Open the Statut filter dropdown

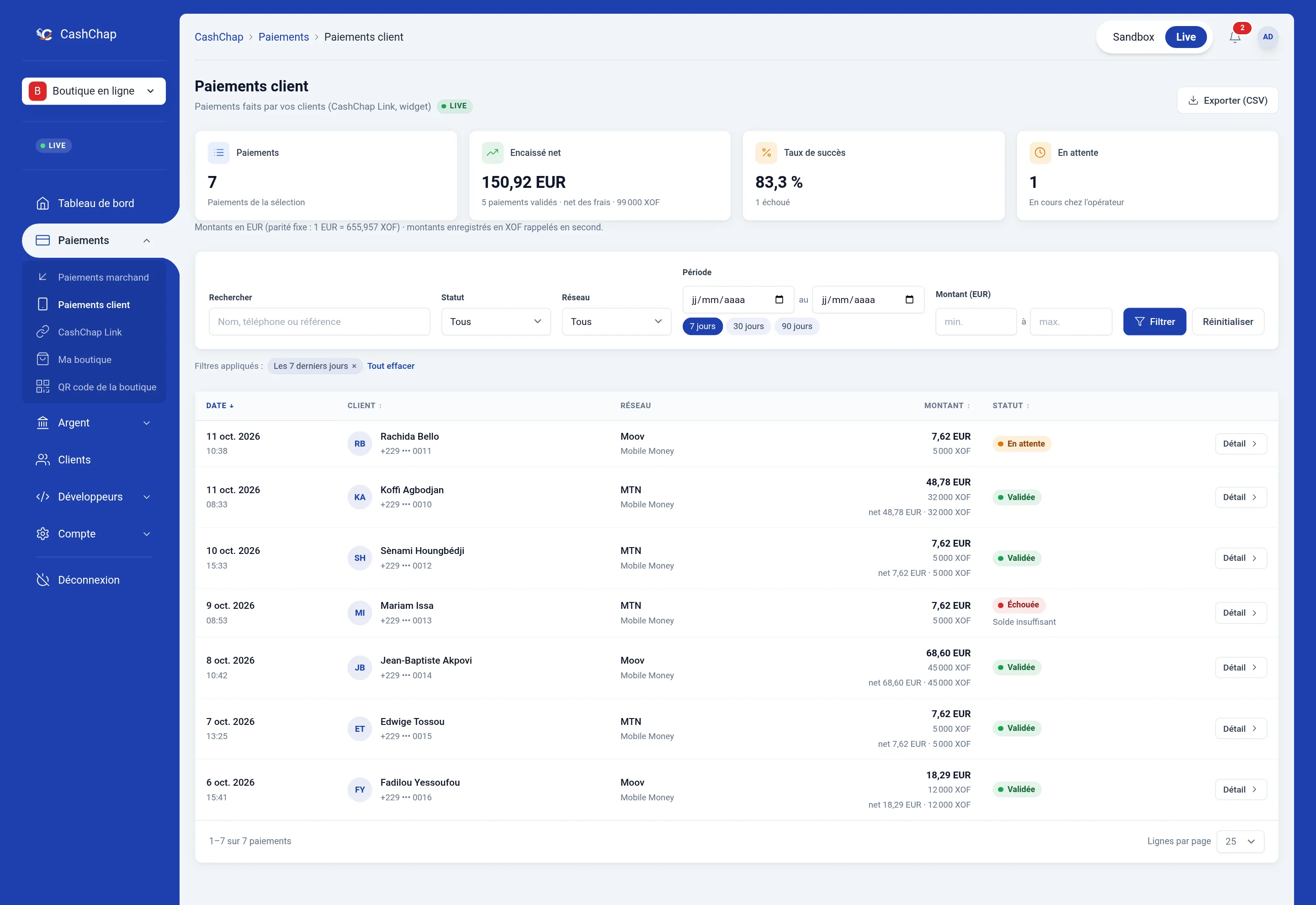coord(496,321)
